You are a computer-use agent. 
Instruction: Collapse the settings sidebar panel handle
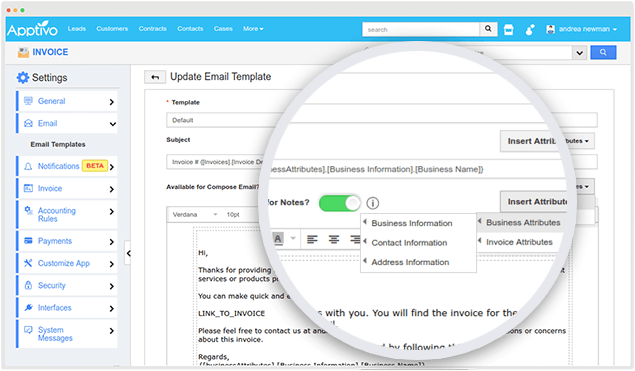coord(128,253)
